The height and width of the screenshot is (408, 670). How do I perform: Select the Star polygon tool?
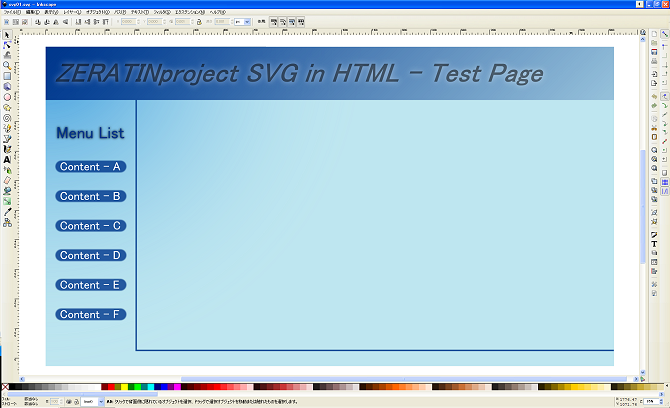pos(7,108)
